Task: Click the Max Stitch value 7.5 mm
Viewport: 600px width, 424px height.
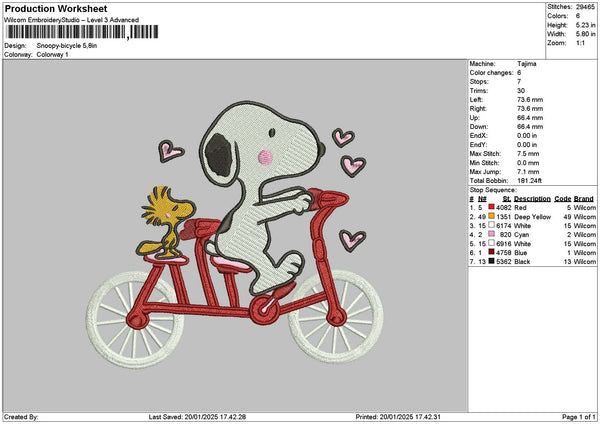Action: pos(528,153)
